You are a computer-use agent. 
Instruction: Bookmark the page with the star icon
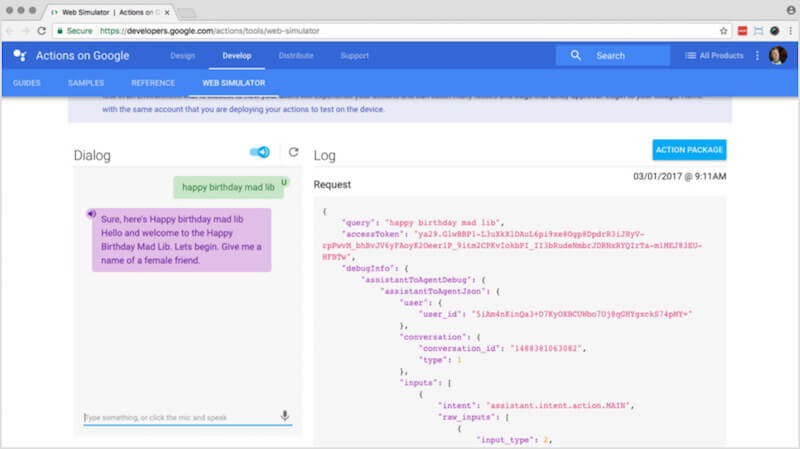coord(723,31)
